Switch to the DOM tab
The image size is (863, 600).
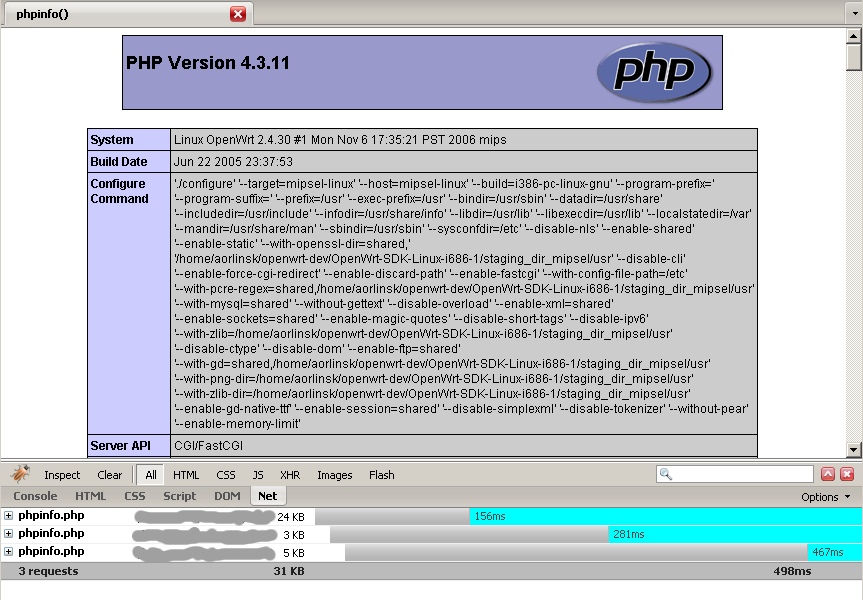tap(227, 496)
